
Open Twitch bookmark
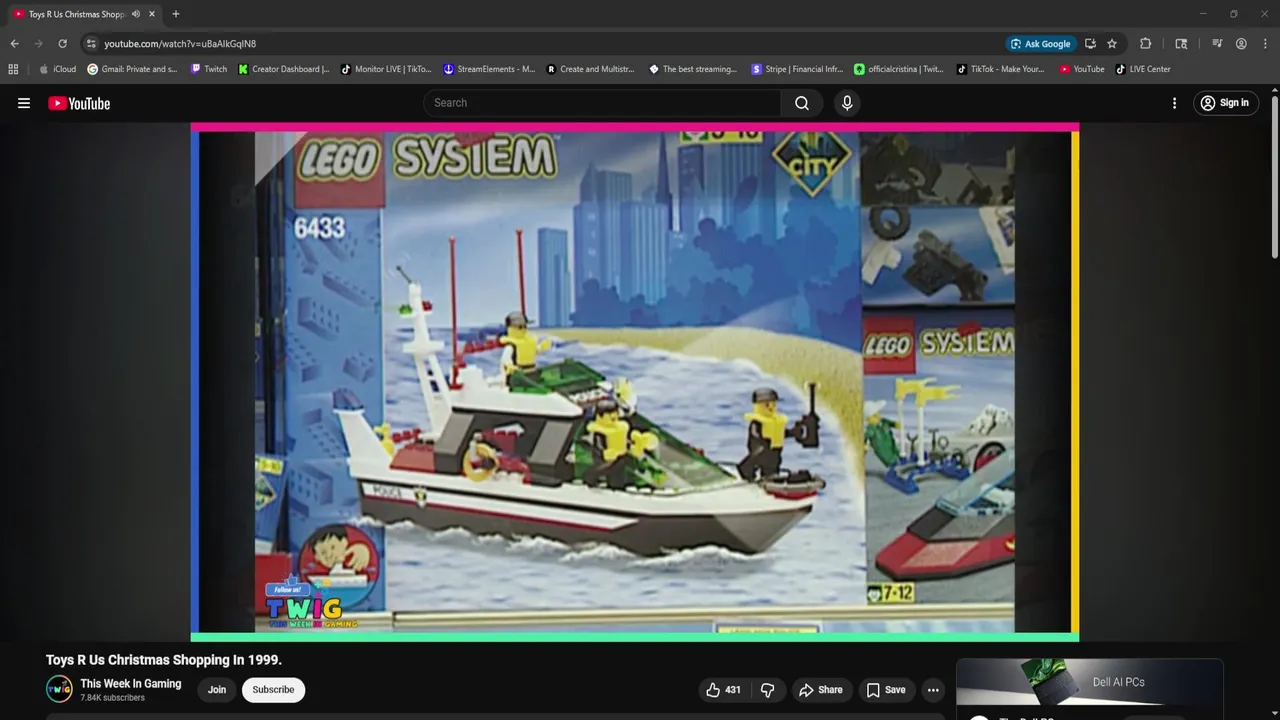click(209, 69)
